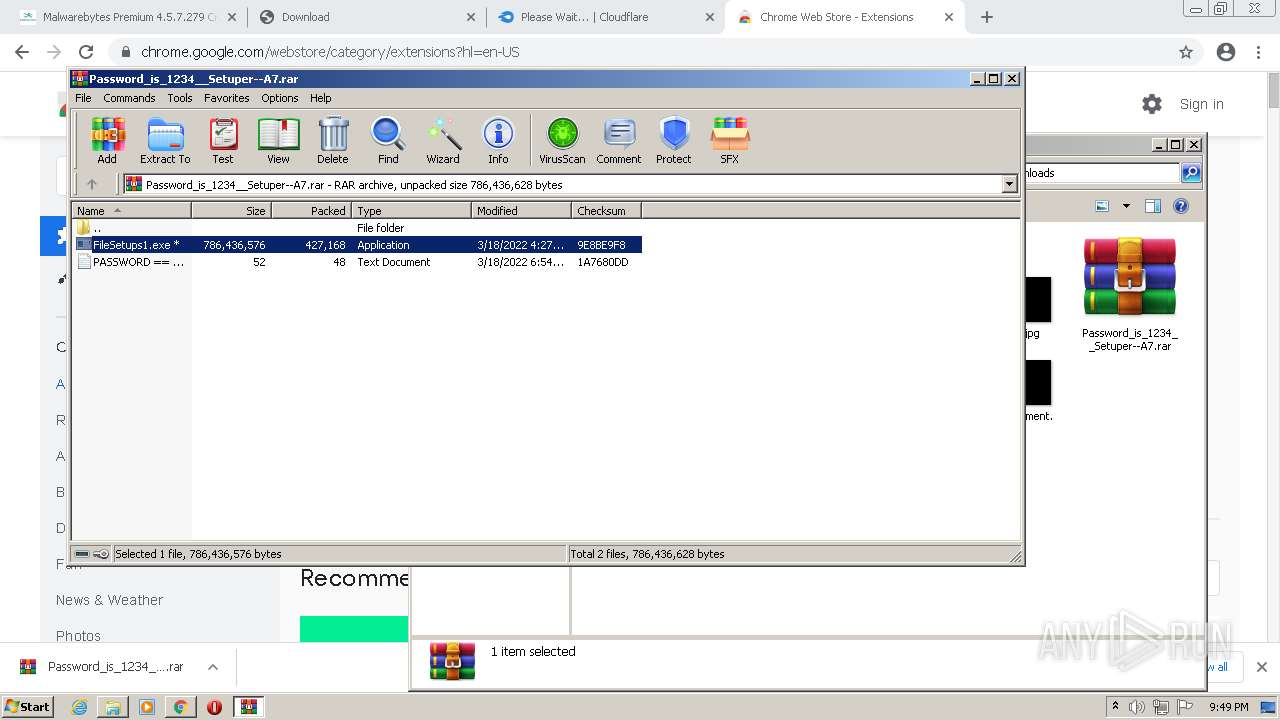Switch to the Cloudflare Please Wait tab

pyautogui.click(x=606, y=17)
